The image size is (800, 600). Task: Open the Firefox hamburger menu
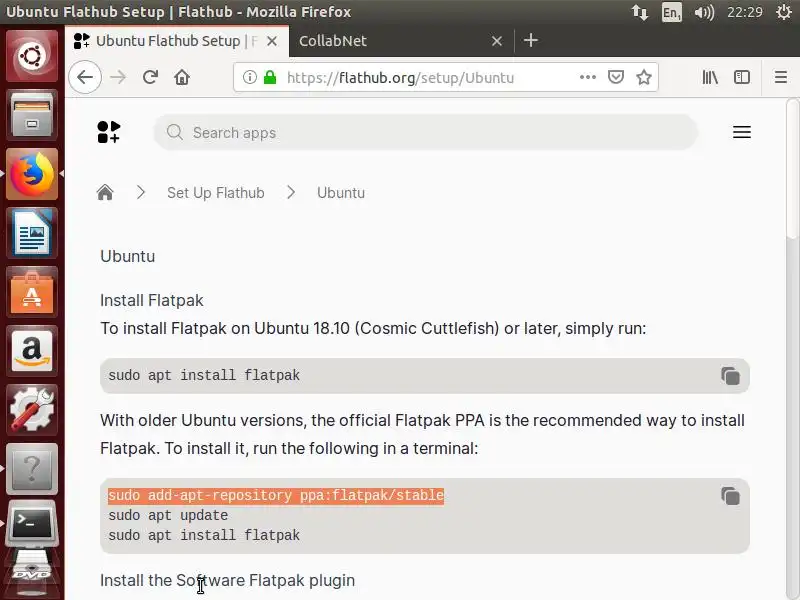pos(781,78)
